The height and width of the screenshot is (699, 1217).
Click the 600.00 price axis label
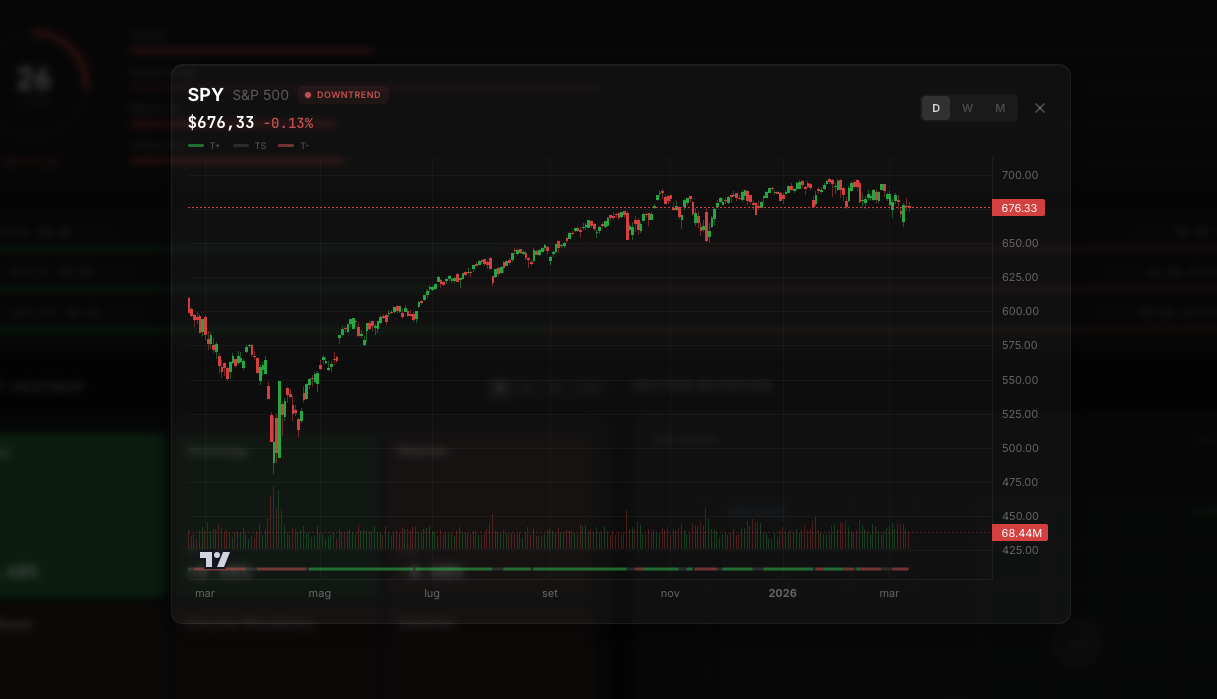[x=1020, y=311]
